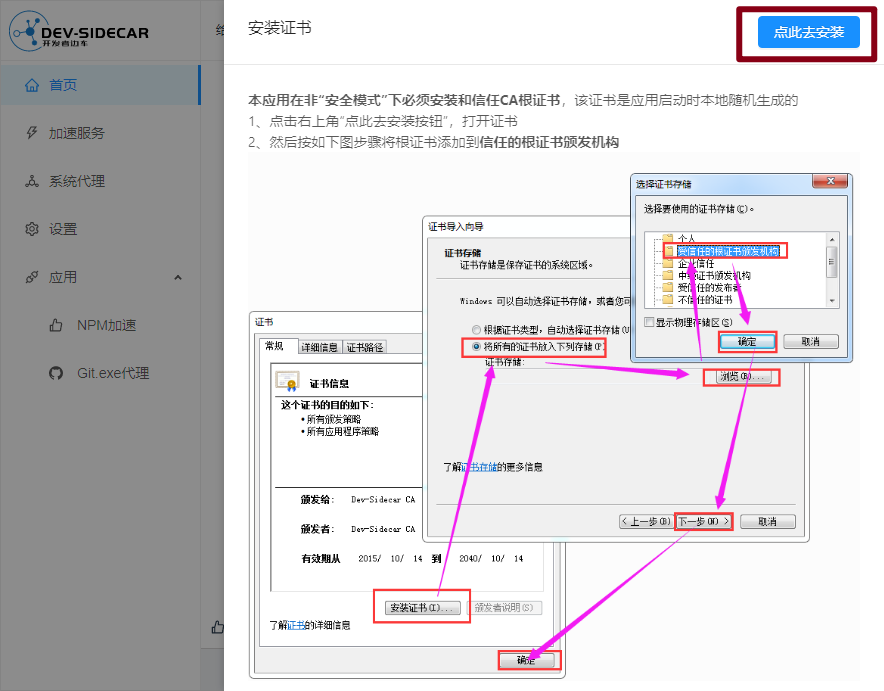Select radio option 将所有的证书放入下列存储
The image size is (884, 691).
pos(475,347)
